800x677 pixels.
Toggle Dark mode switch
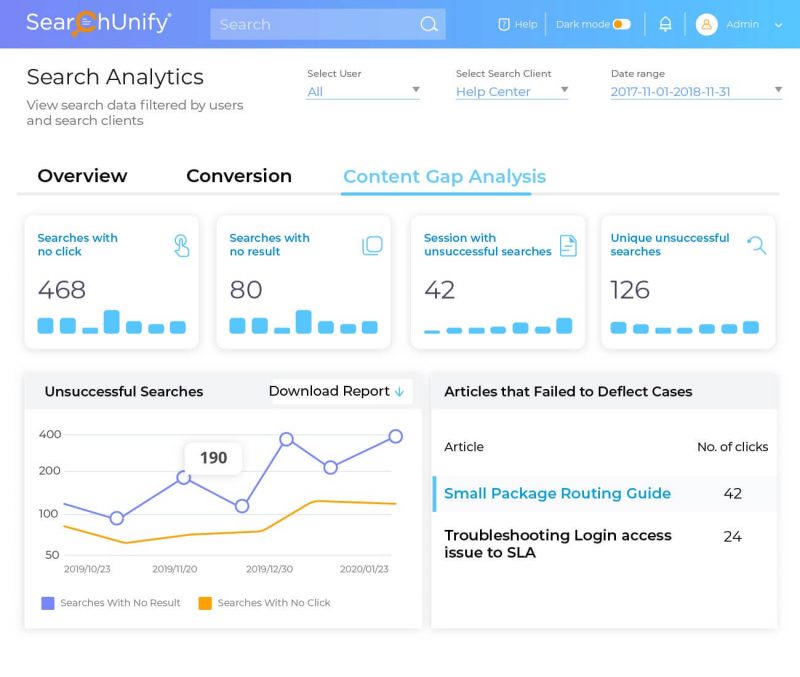pos(621,24)
